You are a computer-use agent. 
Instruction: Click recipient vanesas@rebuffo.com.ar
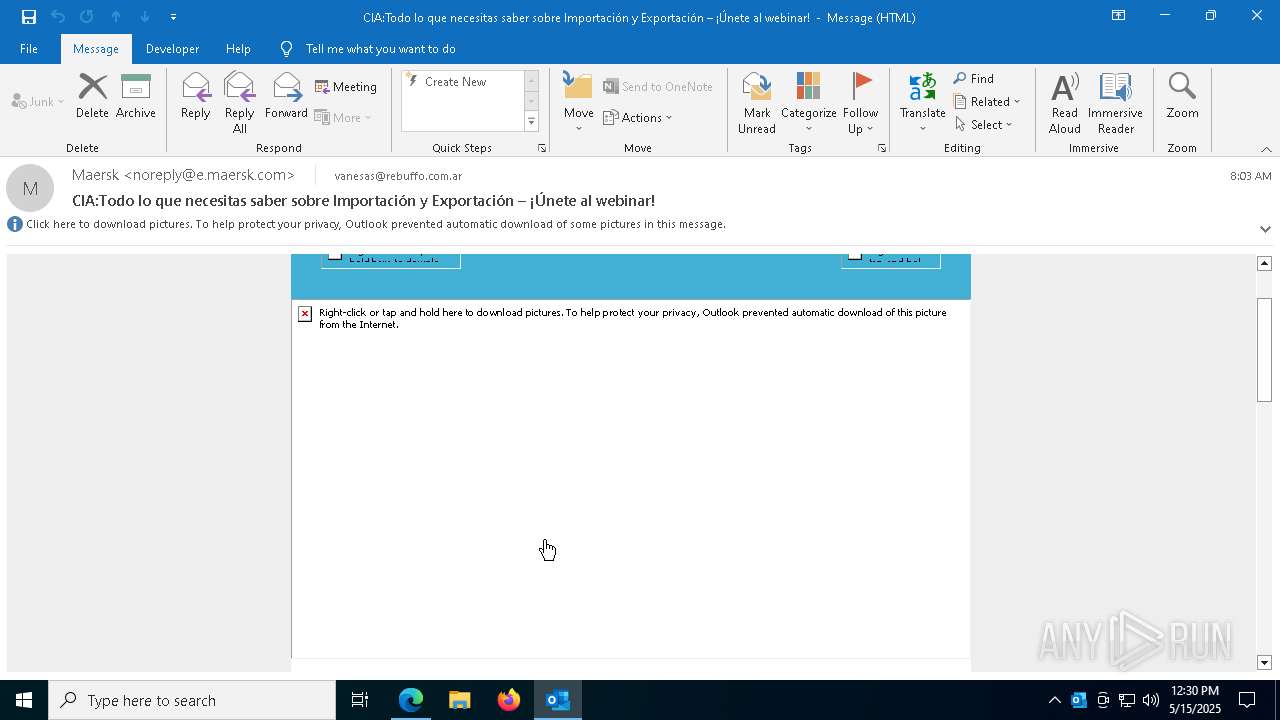point(398,176)
